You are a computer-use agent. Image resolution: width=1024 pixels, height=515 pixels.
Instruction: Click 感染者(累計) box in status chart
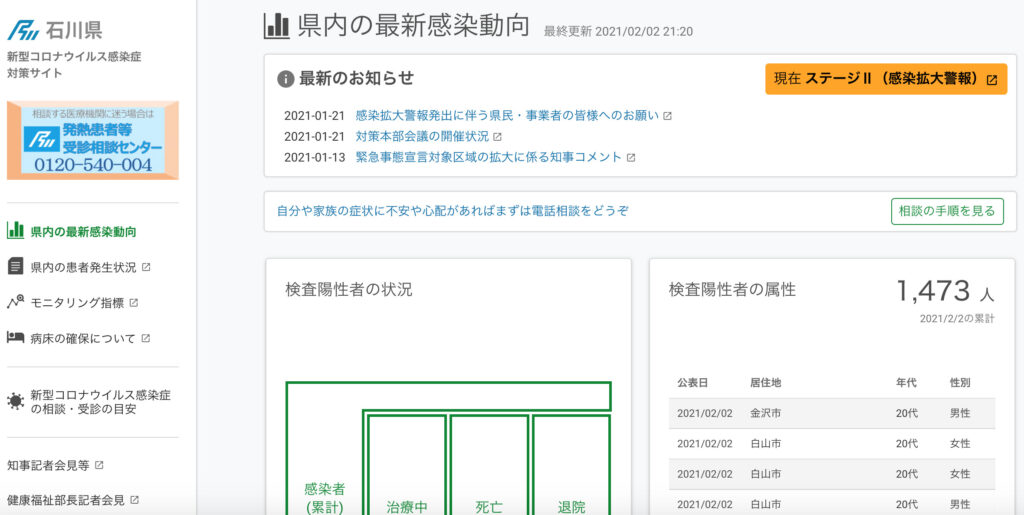[x=325, y=498]
